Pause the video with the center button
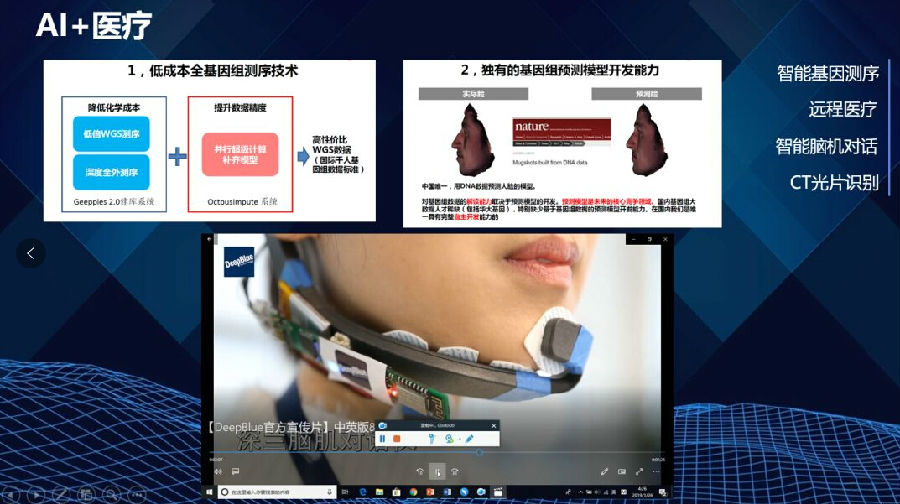Viewport: 900px width, 504px height. click(x=437, y=472)
